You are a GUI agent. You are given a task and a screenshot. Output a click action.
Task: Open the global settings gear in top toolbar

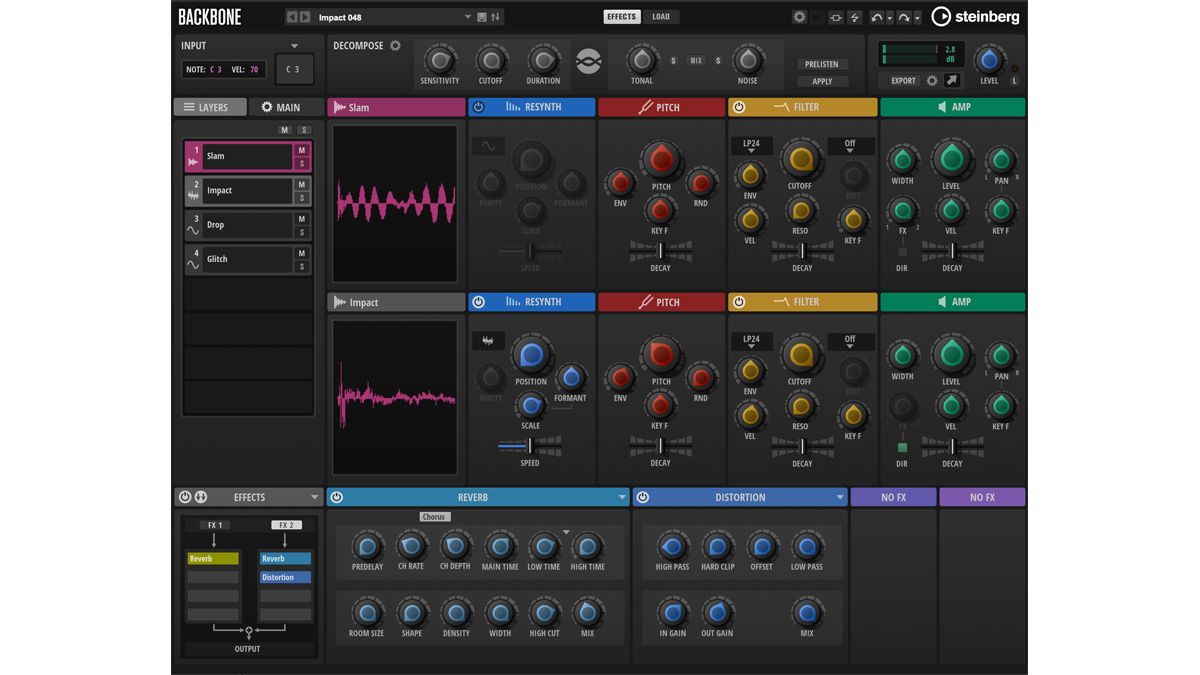(798, 16)
